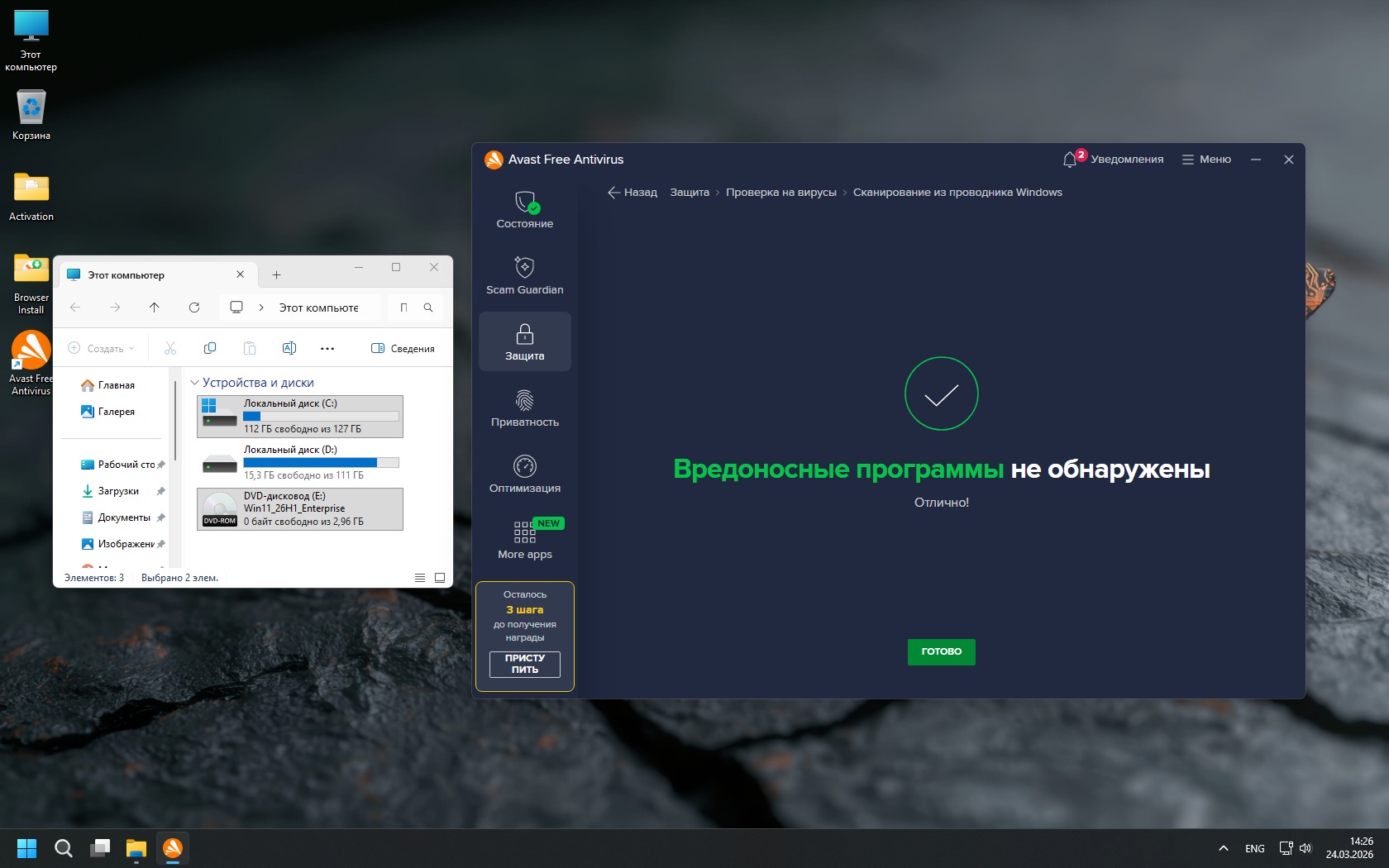Screen dimensions: 1389x868
Task: Open Avast notifications bell
Action: (x=1070, y=160)
